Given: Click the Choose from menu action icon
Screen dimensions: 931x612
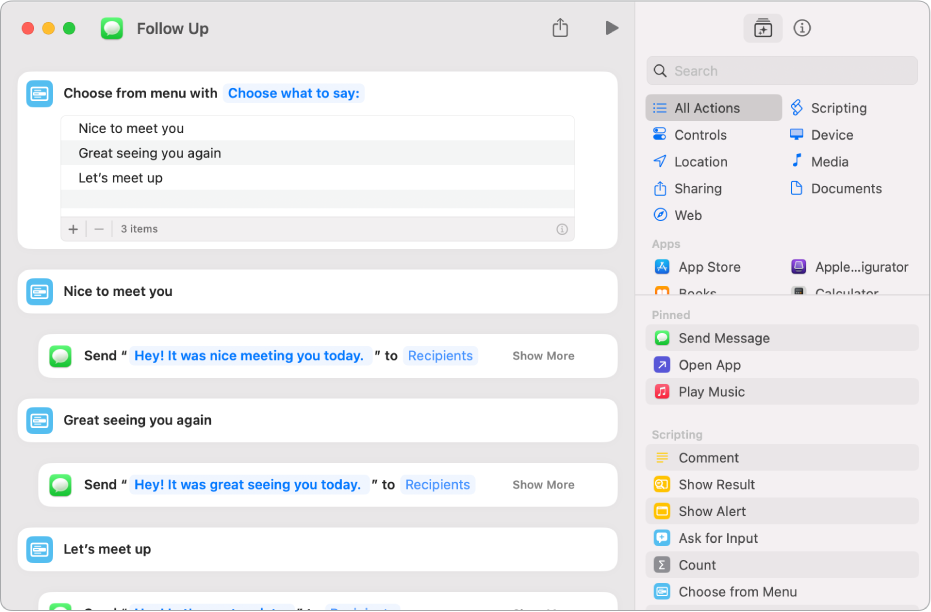Looking at the screenshot, I should 40,93.
